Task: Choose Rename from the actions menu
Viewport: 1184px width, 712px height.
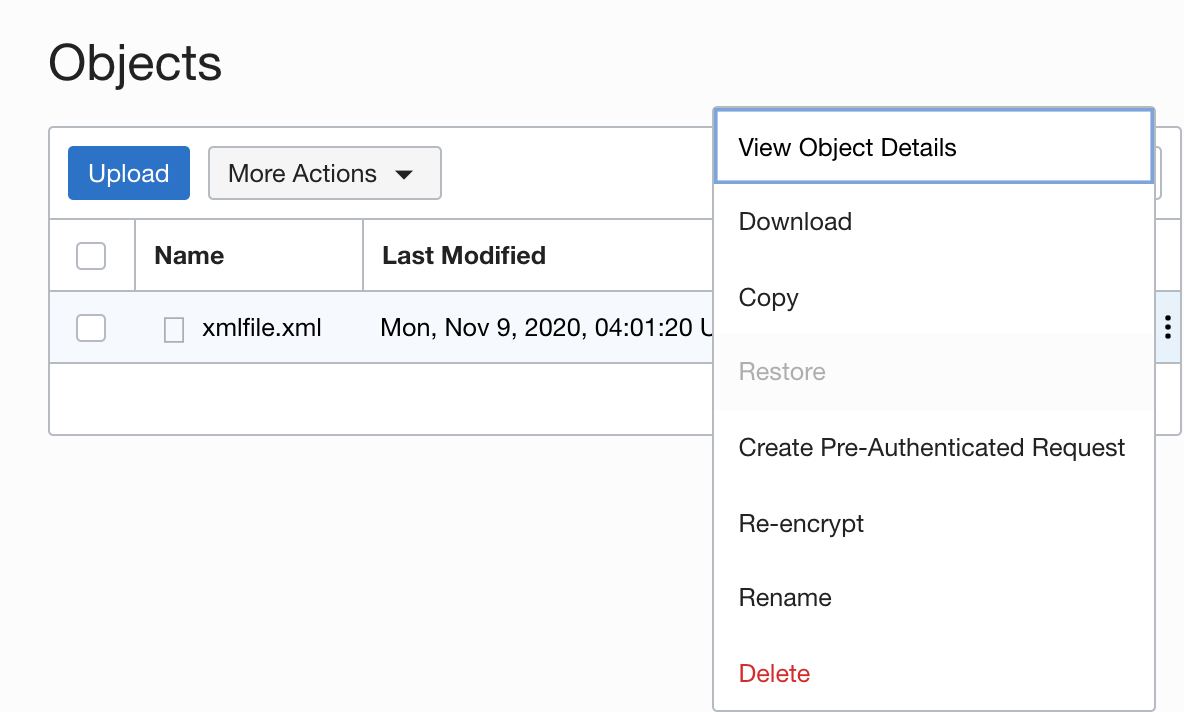Action: point(785,598)
